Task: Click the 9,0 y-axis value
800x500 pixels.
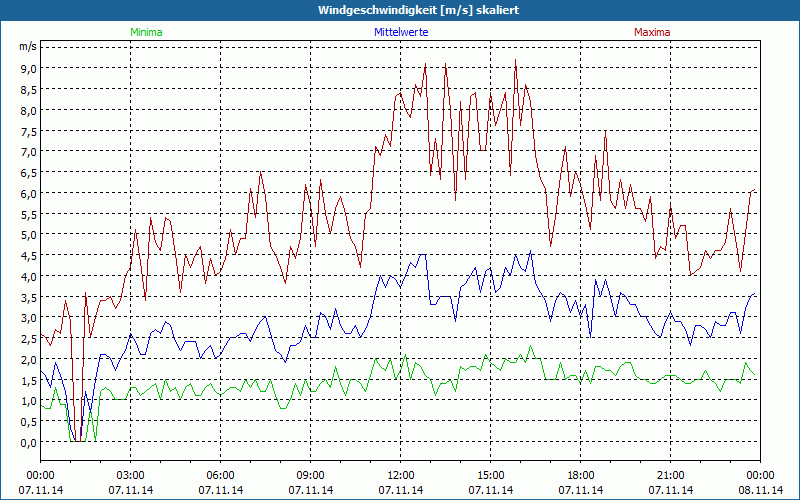Action: (29, 68)
